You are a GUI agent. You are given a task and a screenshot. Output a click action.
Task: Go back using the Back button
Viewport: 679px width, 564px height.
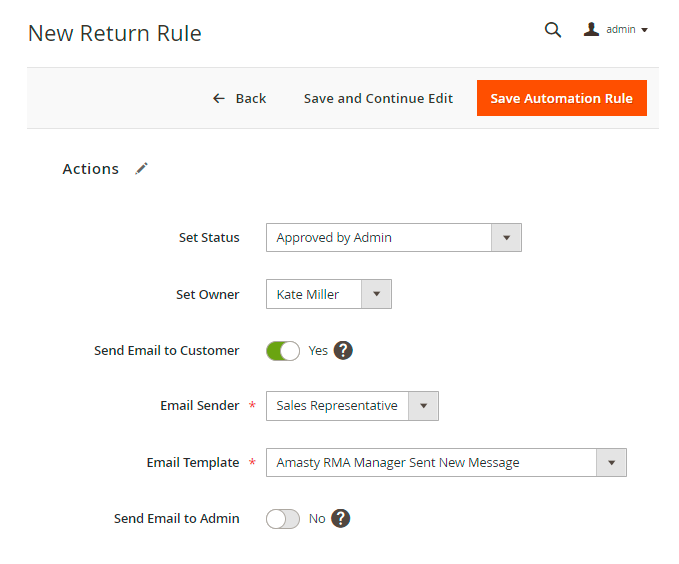click(240, 98)
